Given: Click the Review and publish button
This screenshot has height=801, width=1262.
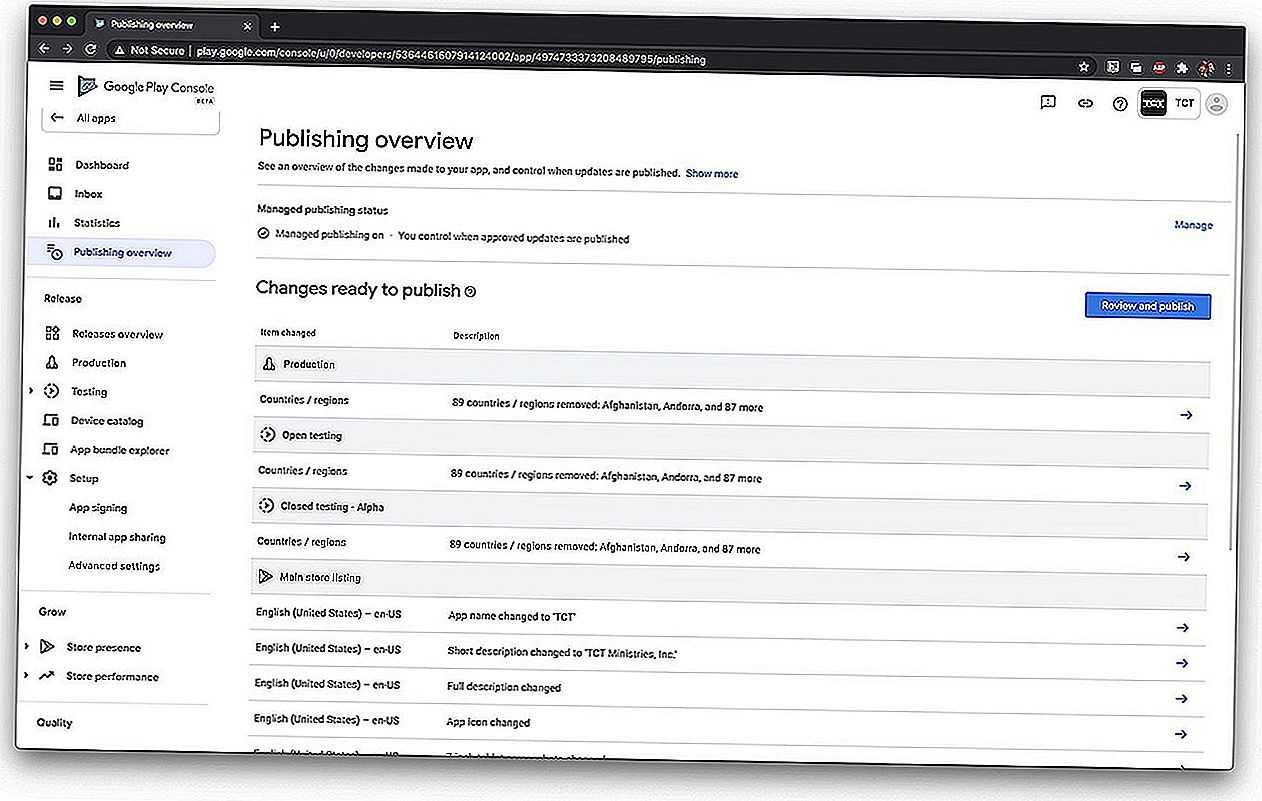Looking at the screenshot, I should (1147, 306).
